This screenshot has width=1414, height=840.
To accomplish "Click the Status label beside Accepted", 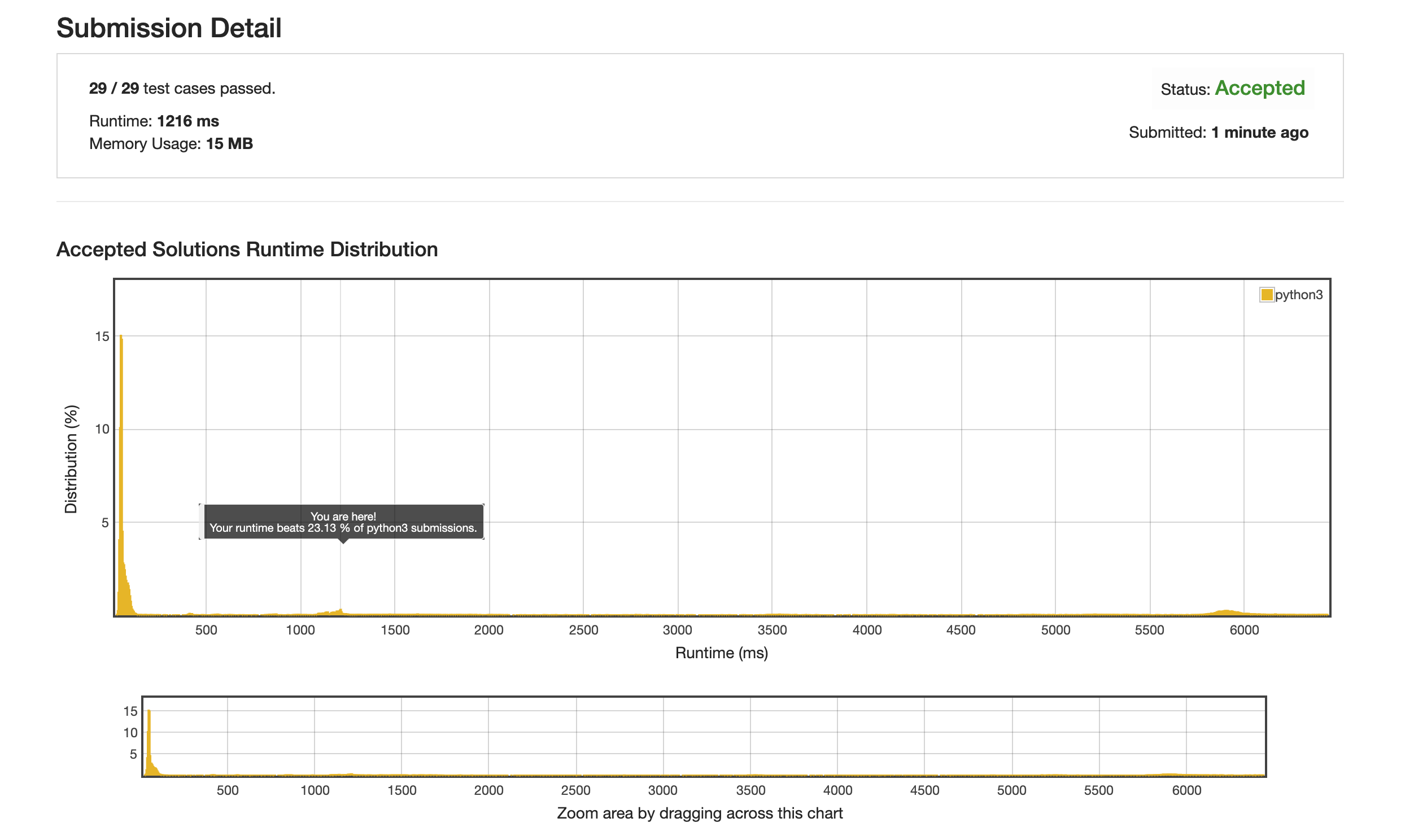I will click(1185, 89).
